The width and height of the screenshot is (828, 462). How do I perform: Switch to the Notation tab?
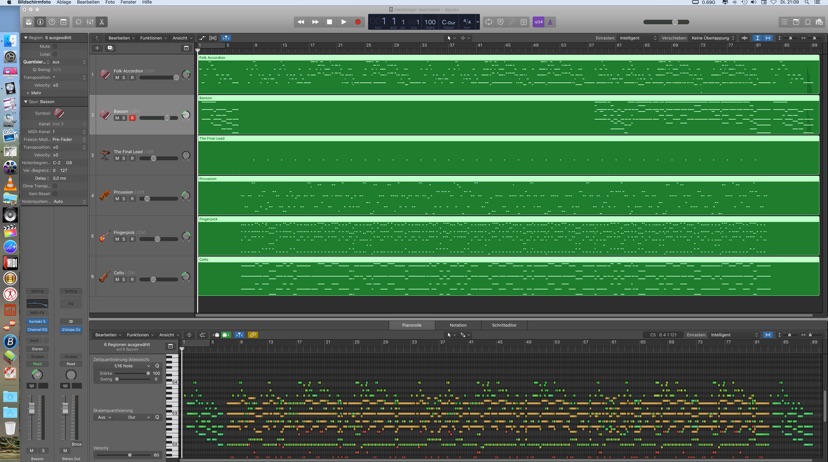(x=458, y=325)
